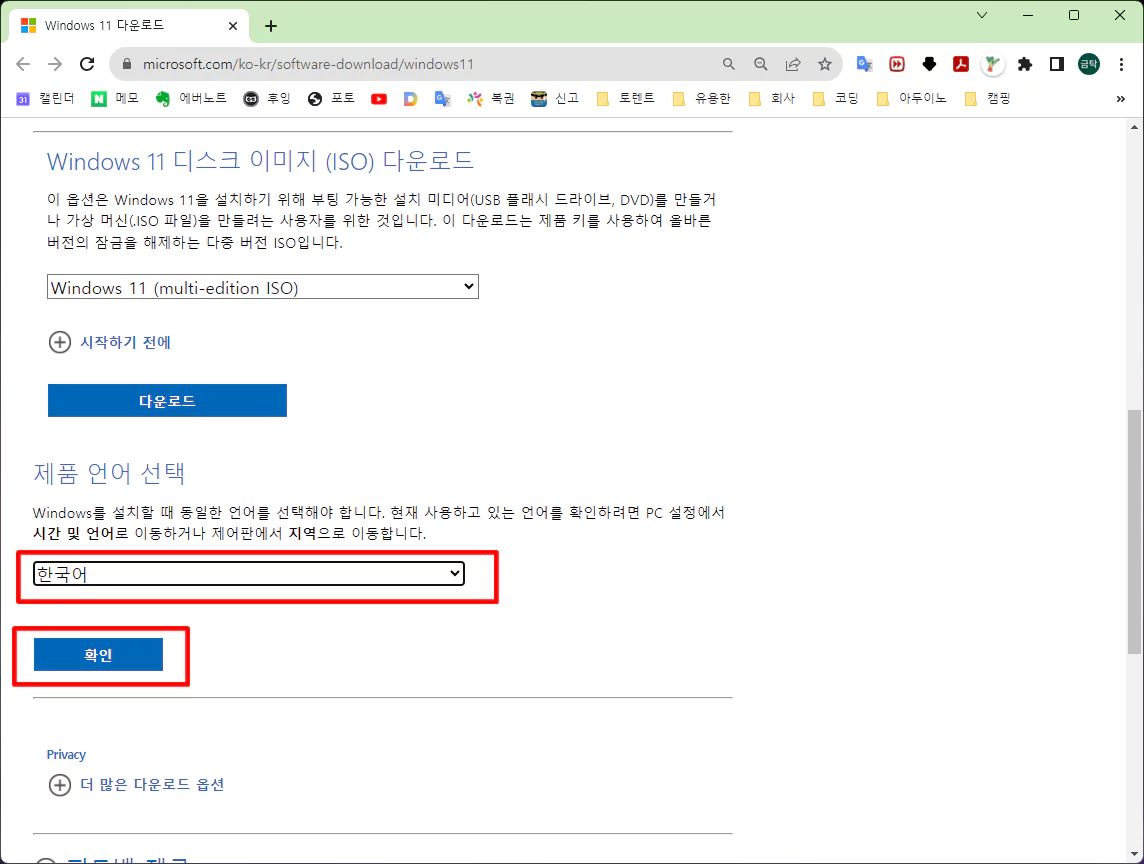Image resolution: width=1144 pixels, height=864 pixels.
Task: Reload the Windows 11 download page
Action: [87, 64]
